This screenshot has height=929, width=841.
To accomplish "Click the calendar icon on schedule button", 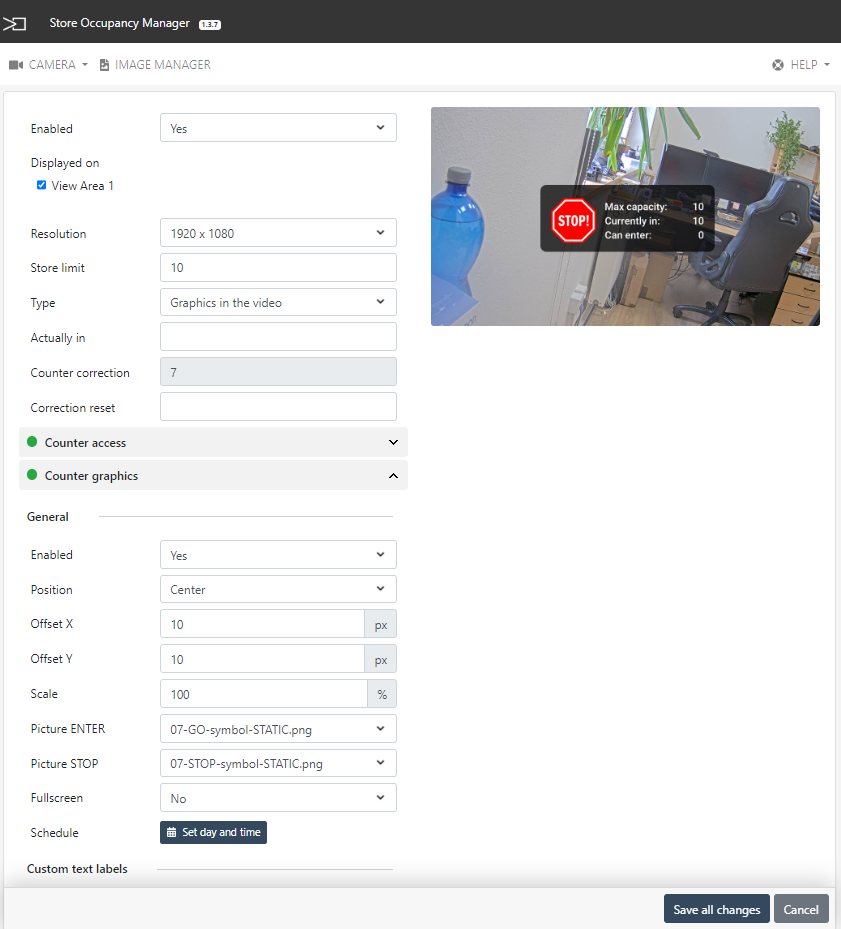I will pyautogui.click(x=171, y=832).
